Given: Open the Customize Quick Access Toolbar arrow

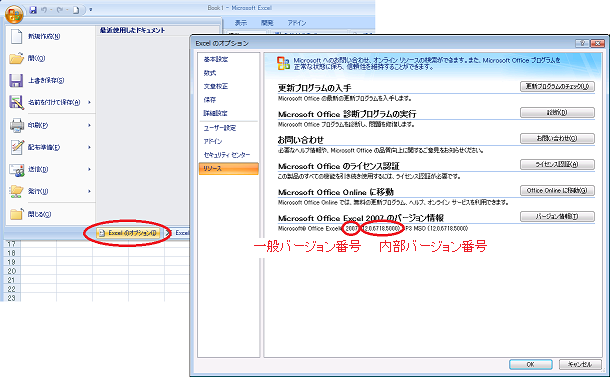Looking at the screenshot, I should pyautogui.click(x=91, y=10).
